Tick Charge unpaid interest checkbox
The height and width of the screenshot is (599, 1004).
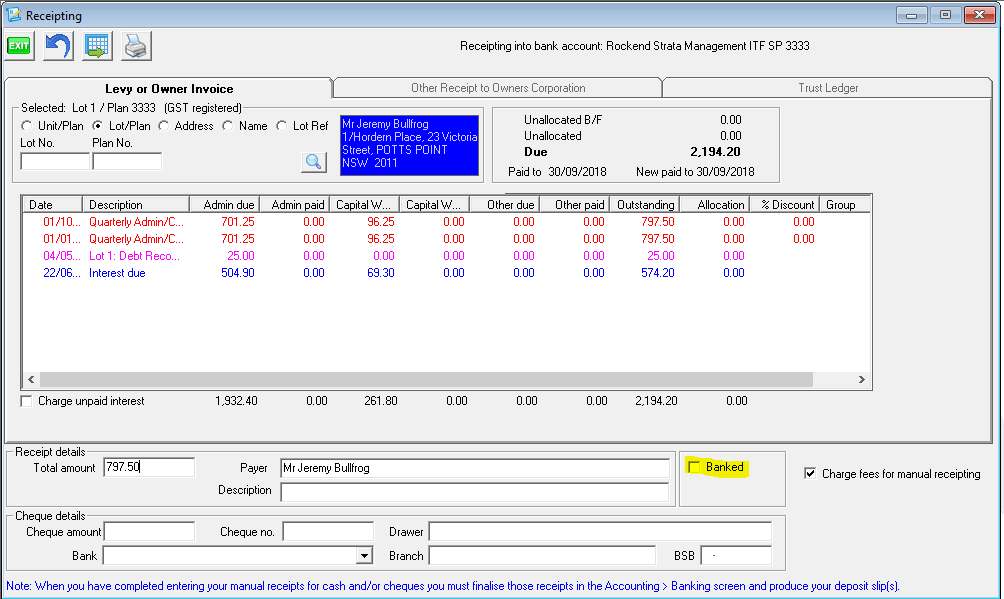coord(27,401)
